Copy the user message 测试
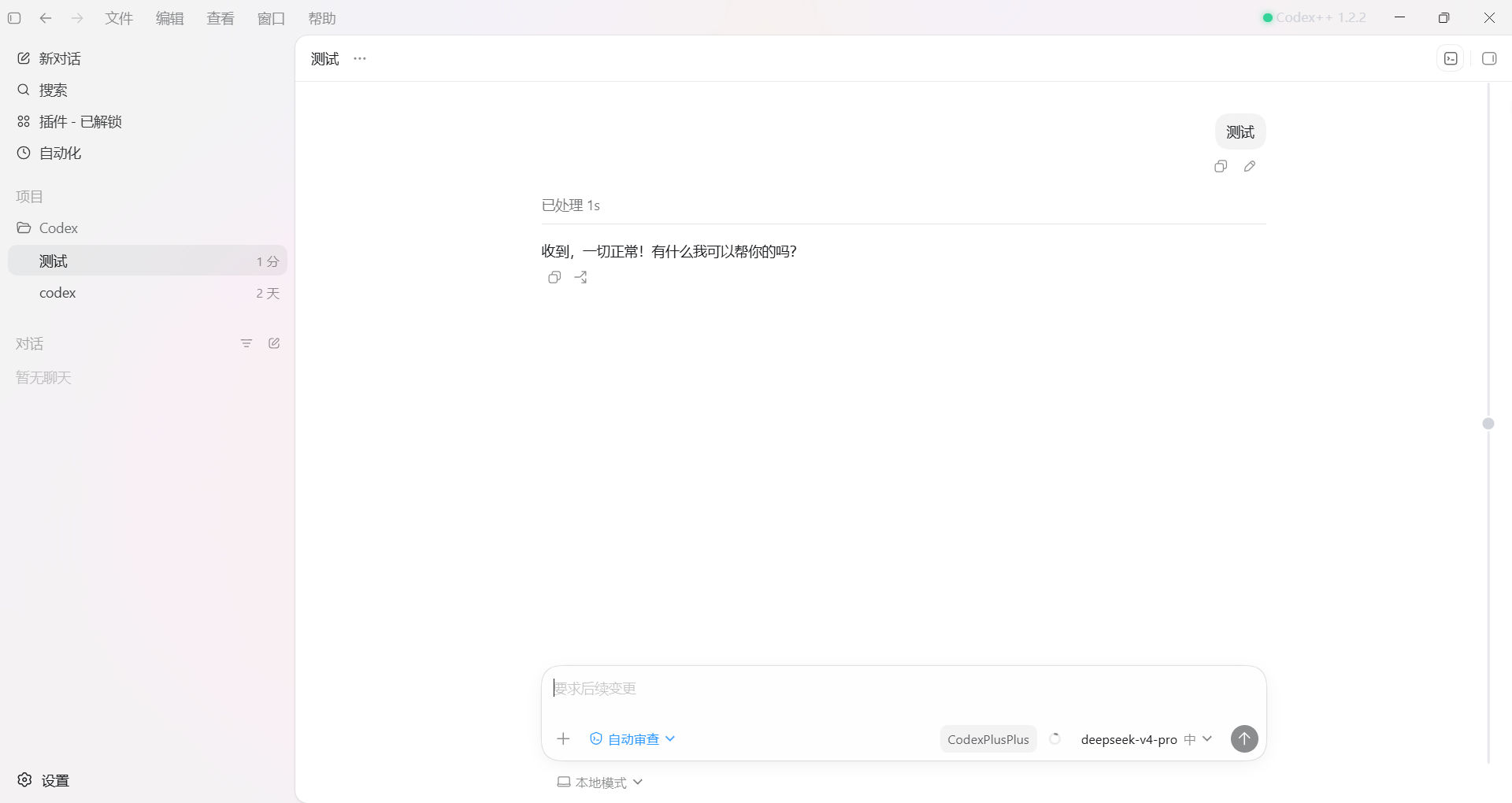Image resolution: width=1512 pixels, height=803 pixels. tap(1221, 166)
